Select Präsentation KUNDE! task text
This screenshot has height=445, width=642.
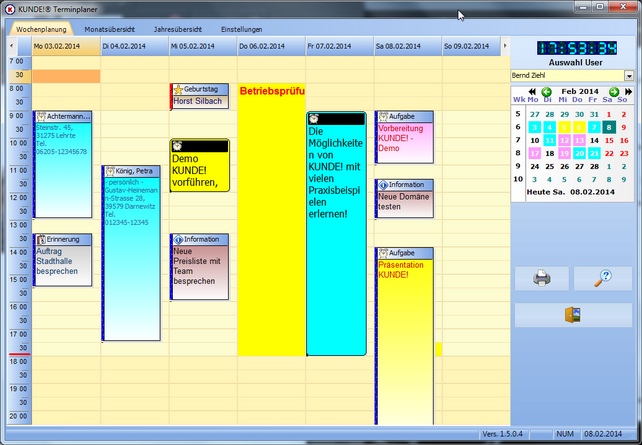[x=400, y=270]
